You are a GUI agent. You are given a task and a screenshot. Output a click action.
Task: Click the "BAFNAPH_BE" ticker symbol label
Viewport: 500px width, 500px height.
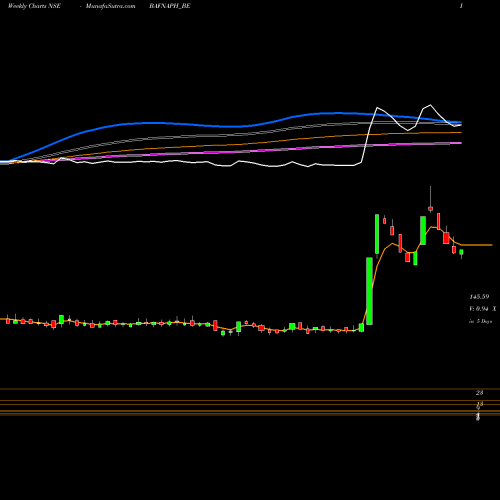click(x=170, y=6)
